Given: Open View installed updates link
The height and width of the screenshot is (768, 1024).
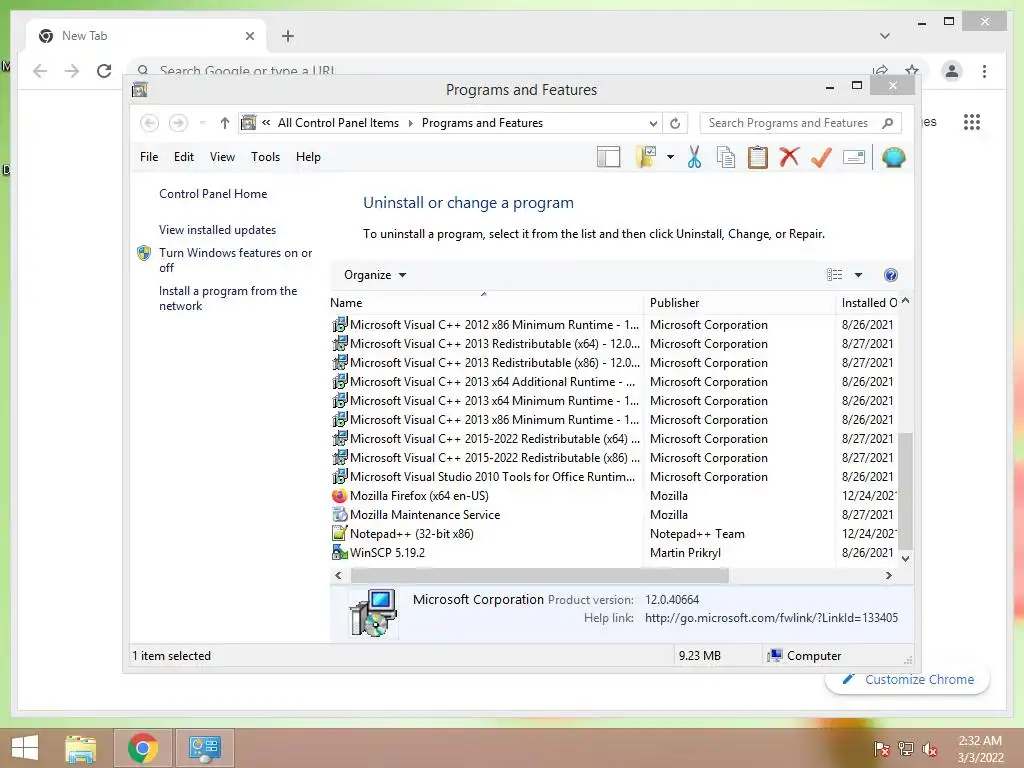Looking at the screenshot, I should [217, 230].
